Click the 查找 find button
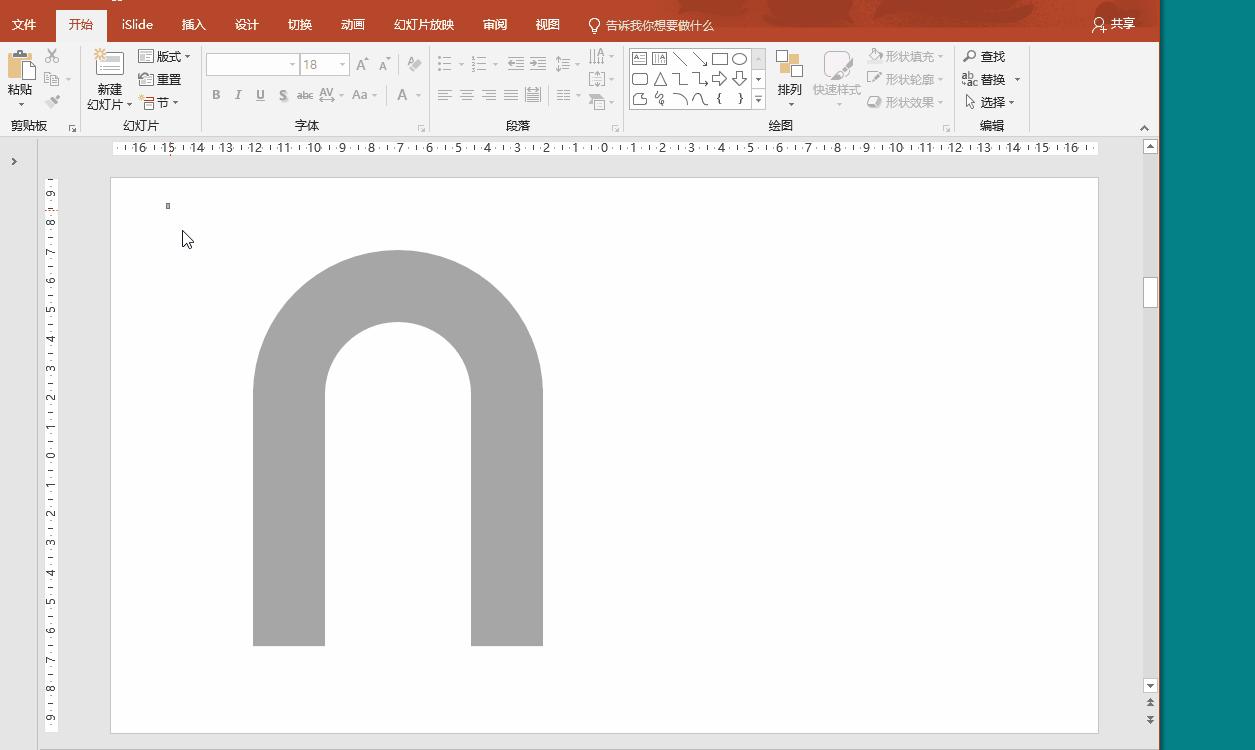This screenshot has height=750, width=1255. pyautogui.click(x=984, y=56)
